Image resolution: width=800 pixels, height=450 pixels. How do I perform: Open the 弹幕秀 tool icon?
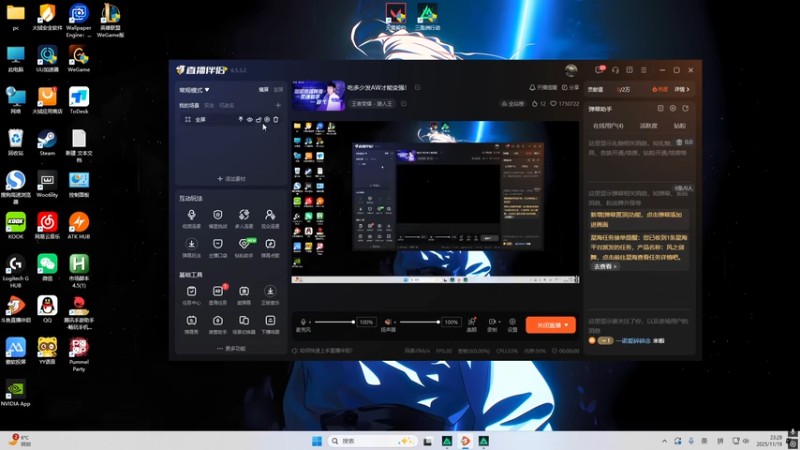pos(191,320)
